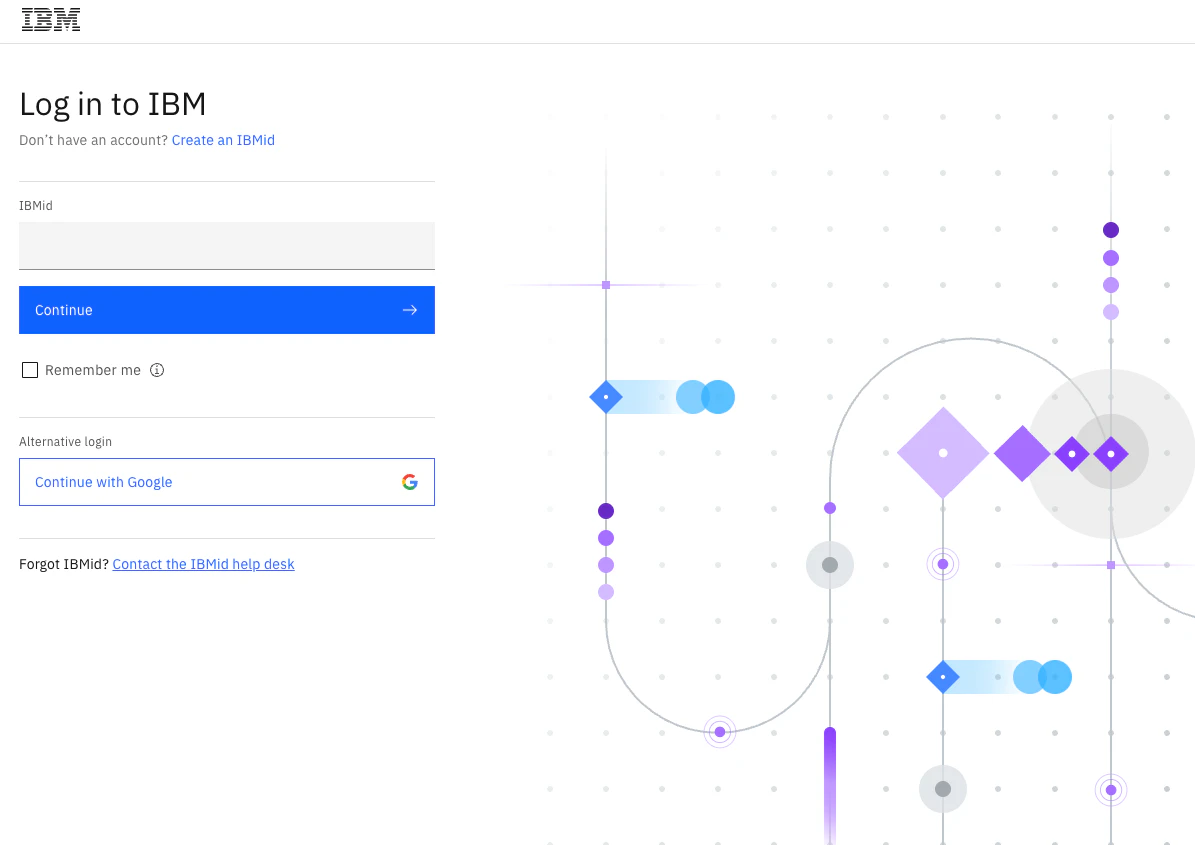Click the arrow icon on the Continue button

(x=410, y=310)
